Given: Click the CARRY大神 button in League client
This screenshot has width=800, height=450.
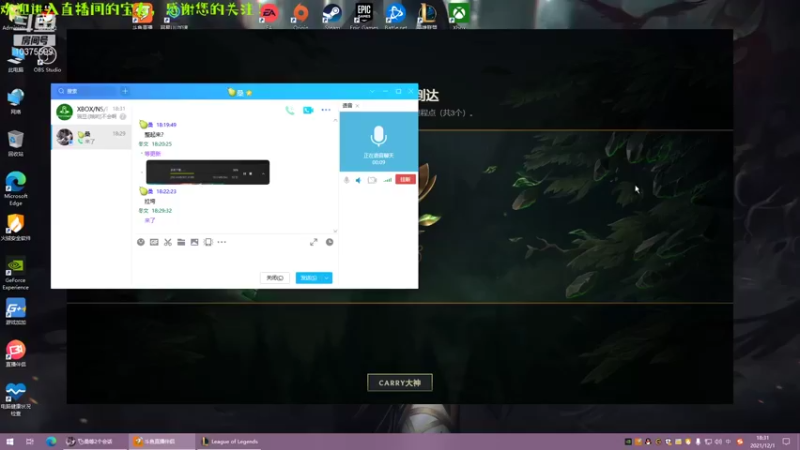Looking at the screenshot, I should click(399, 383).
